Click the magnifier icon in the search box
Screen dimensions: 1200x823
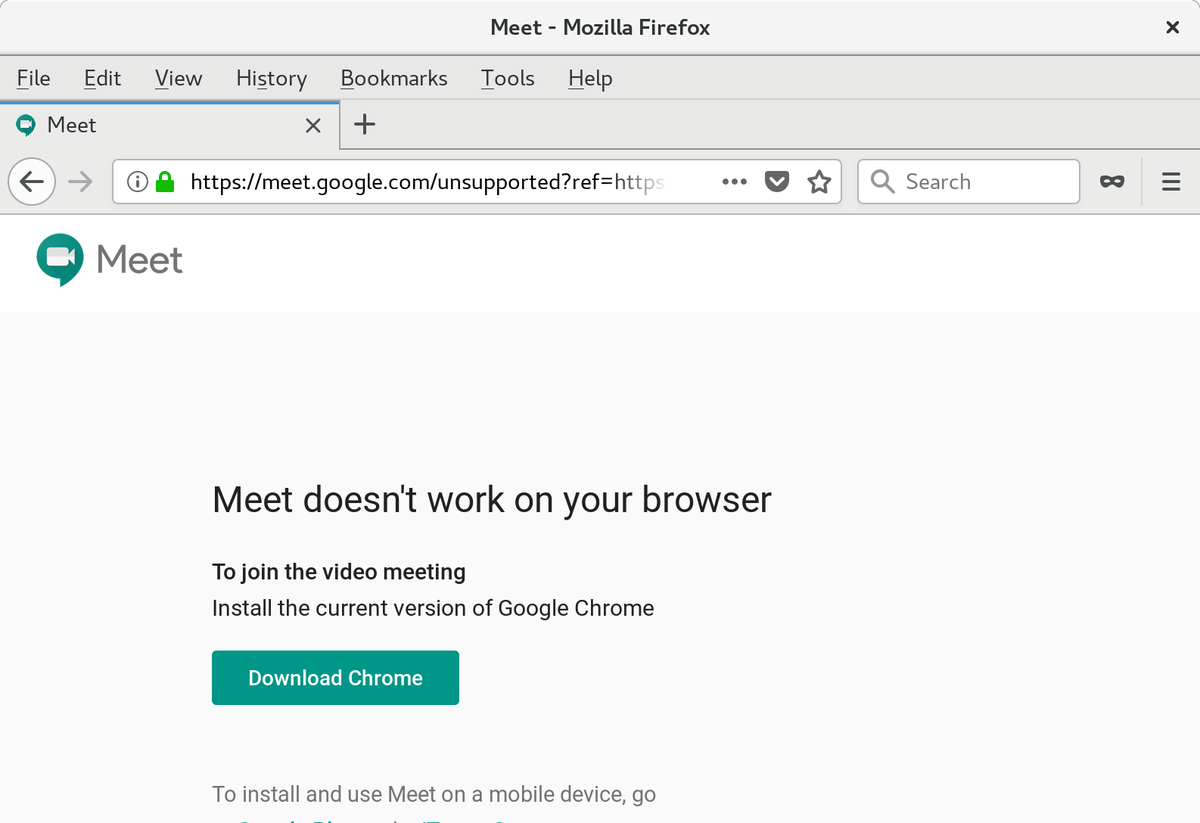pyautogui.click(x=882, y=181)
